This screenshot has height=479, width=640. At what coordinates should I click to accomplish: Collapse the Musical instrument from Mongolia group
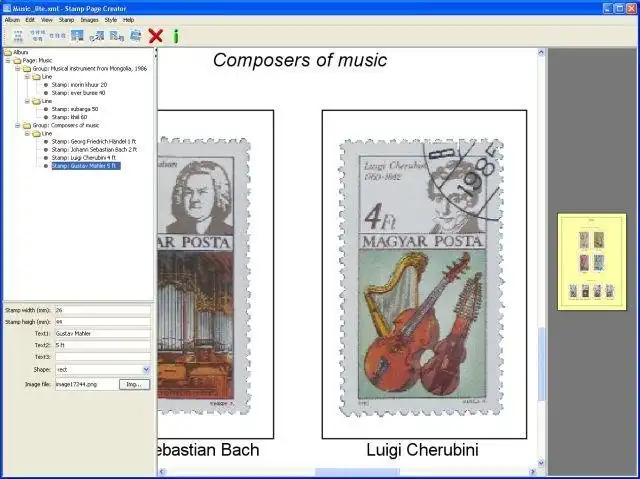[18, 69]
